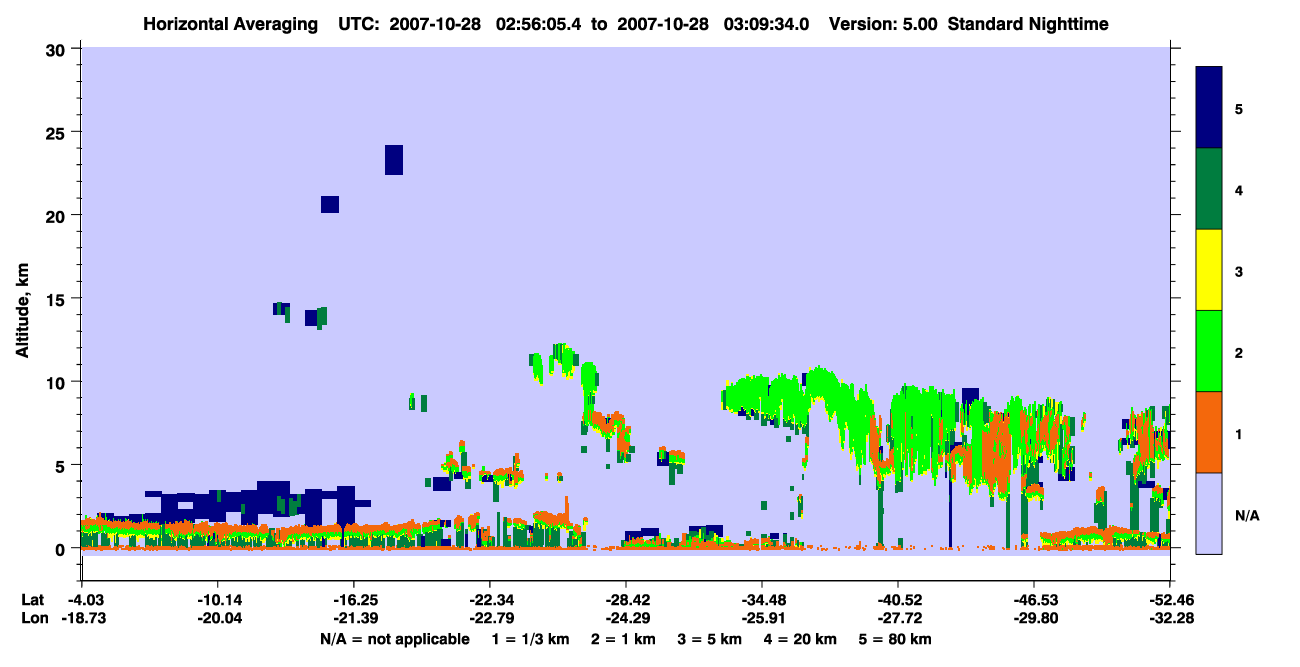Click the start time '02:56:05.4' in the title
This screenshot has height=667, width=1300.
pyautogui.click(x=537, y=23)
